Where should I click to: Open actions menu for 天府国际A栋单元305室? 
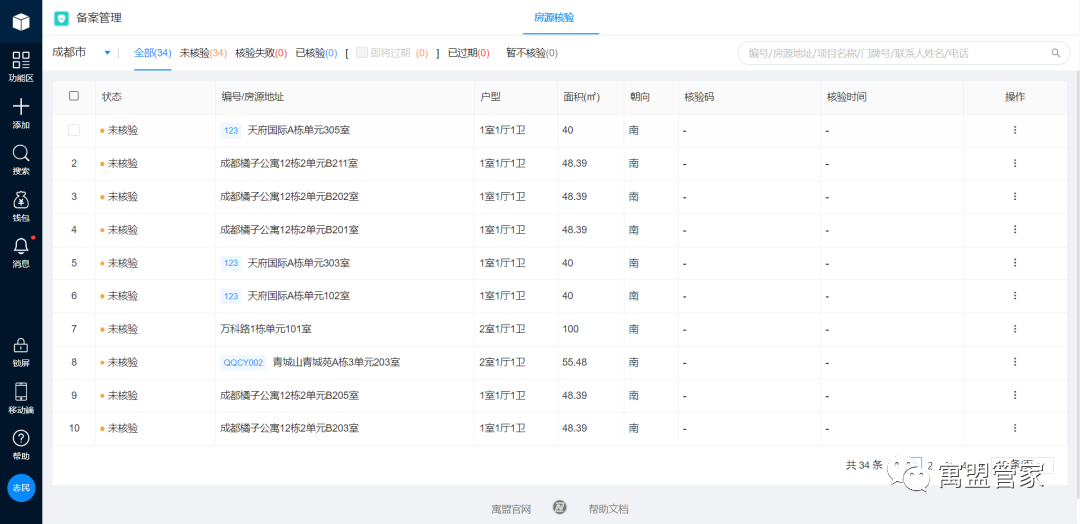[1015, 129]
